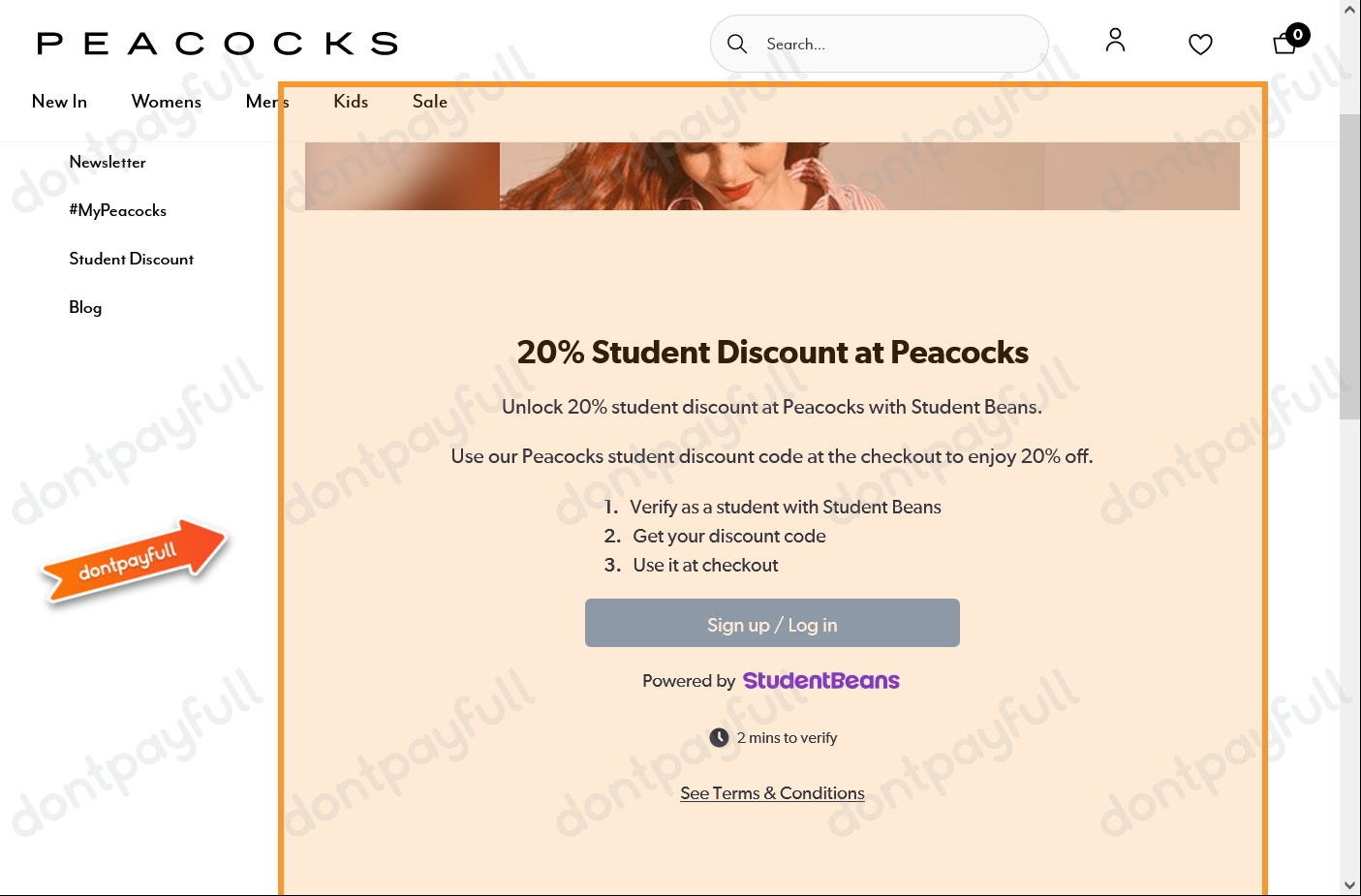Viewport: 1361px width, 896px height.
Task: Open the Student Discount sidebar link
Action: (x=131, y=259)
